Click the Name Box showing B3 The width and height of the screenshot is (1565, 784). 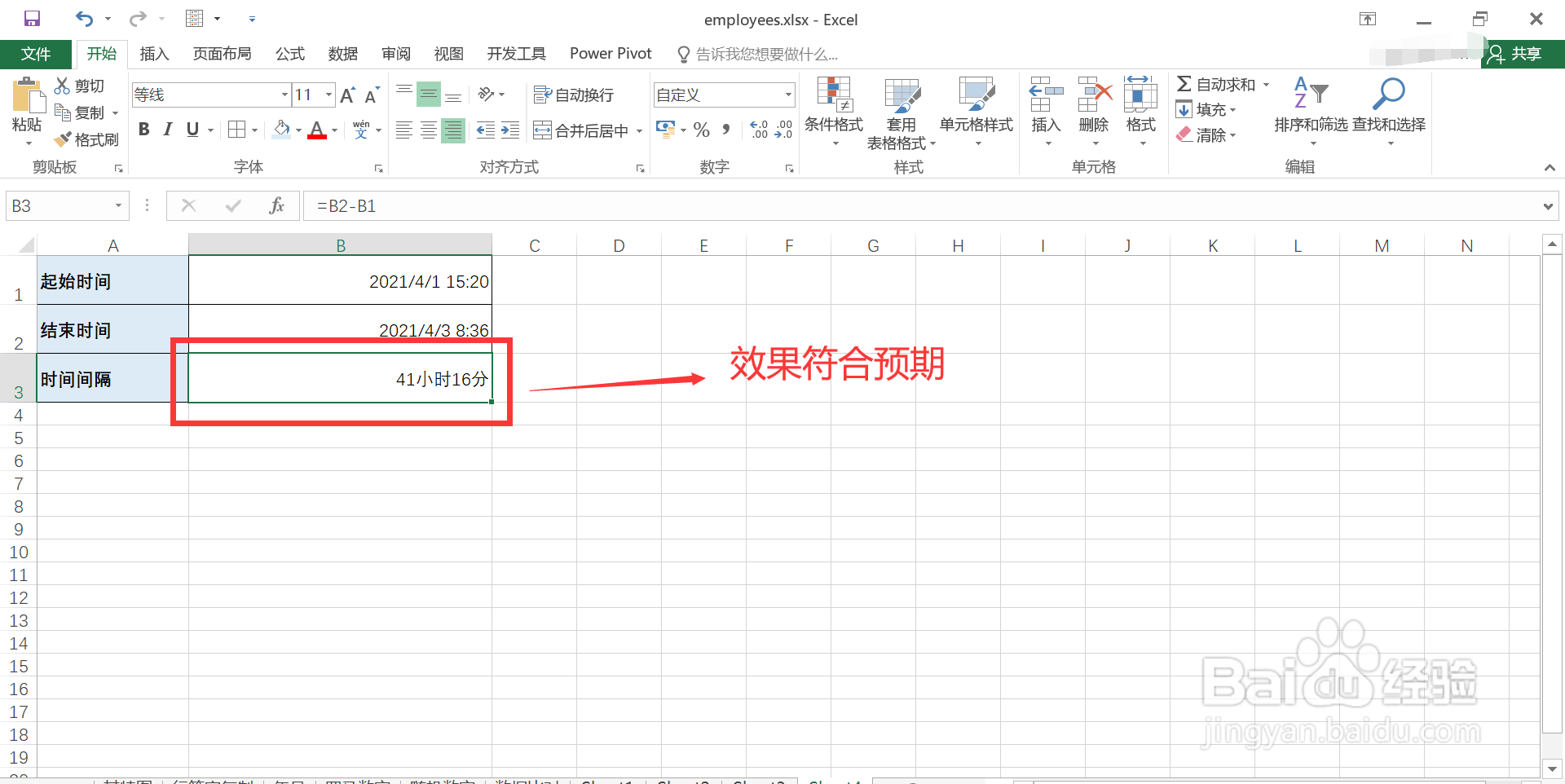click(57, 205)
